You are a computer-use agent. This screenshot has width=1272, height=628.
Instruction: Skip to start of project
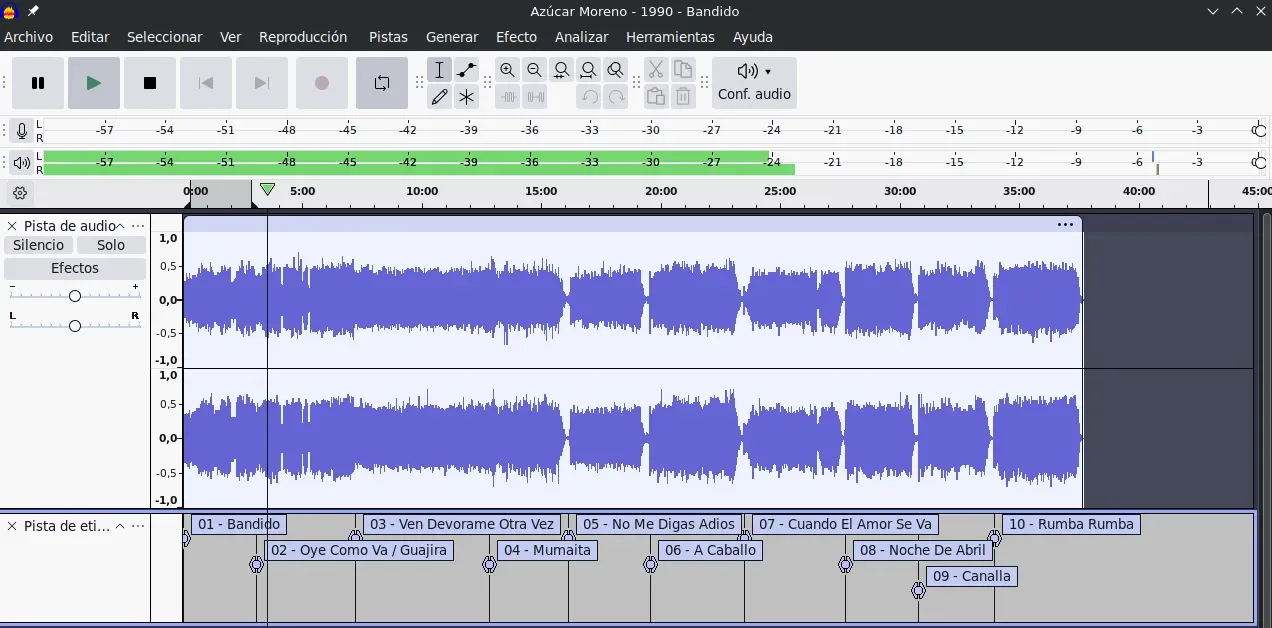click(x=206, y=83)
